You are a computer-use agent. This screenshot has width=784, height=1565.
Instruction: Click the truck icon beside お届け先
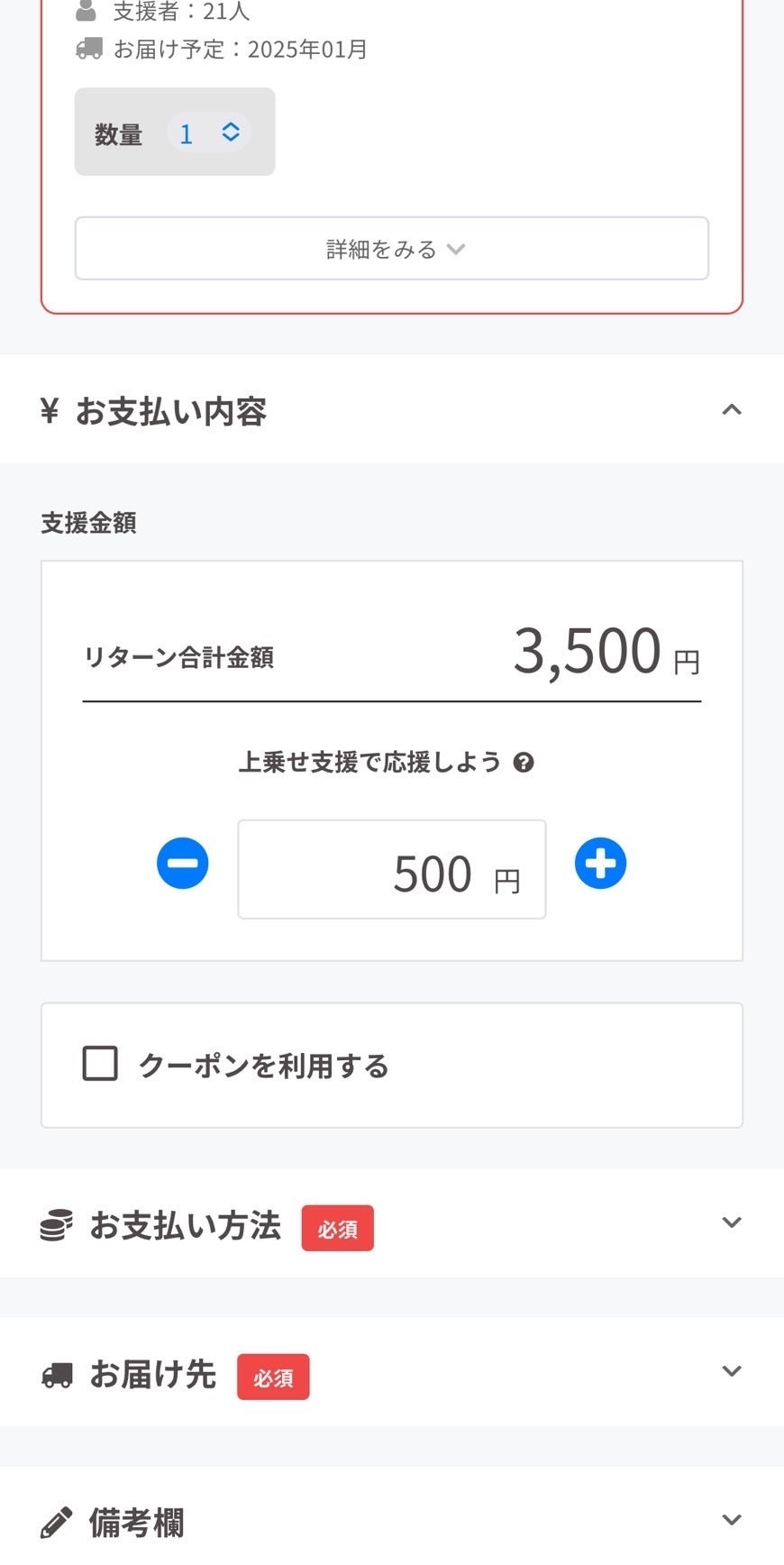pyautogui.click(x=57, y=1376)
